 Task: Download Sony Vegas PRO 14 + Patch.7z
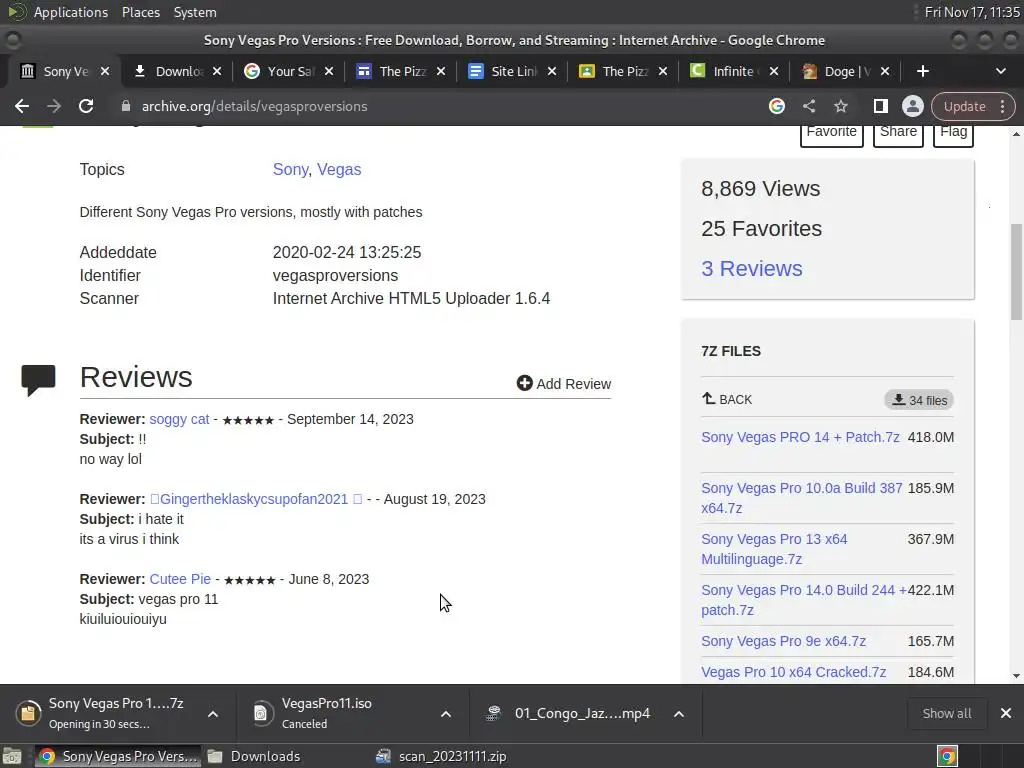(800, 437)
